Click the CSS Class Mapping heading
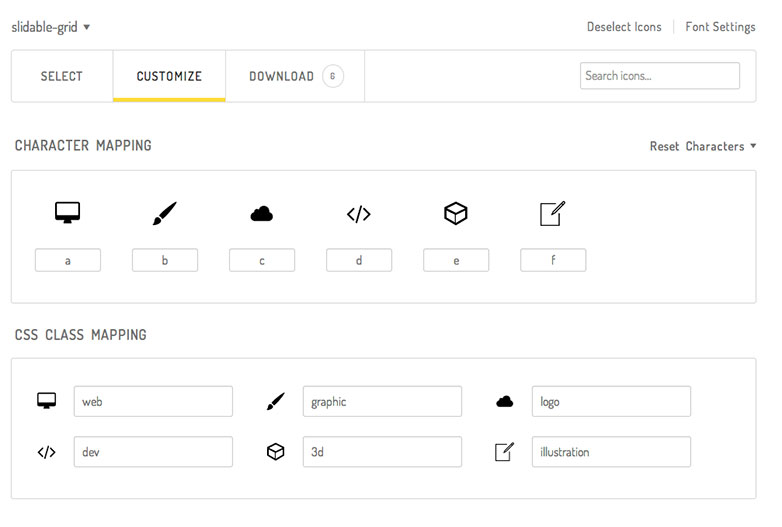Screen dimensions: 782x527 81,335
